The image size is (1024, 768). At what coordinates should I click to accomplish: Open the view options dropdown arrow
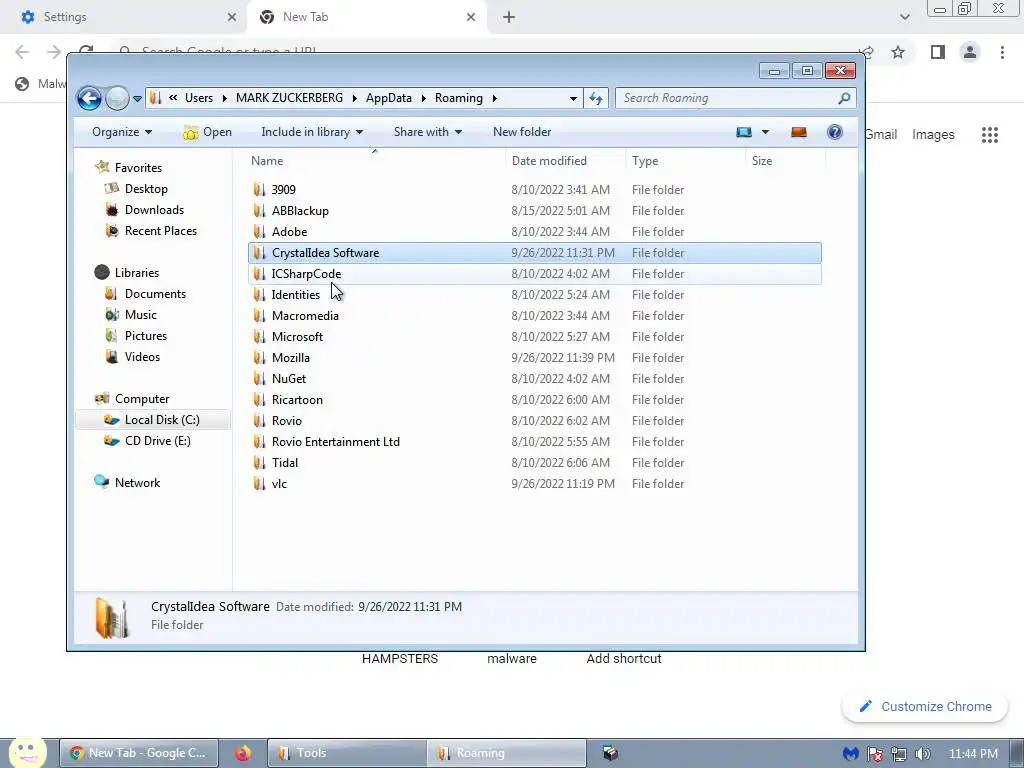(765, 133)
